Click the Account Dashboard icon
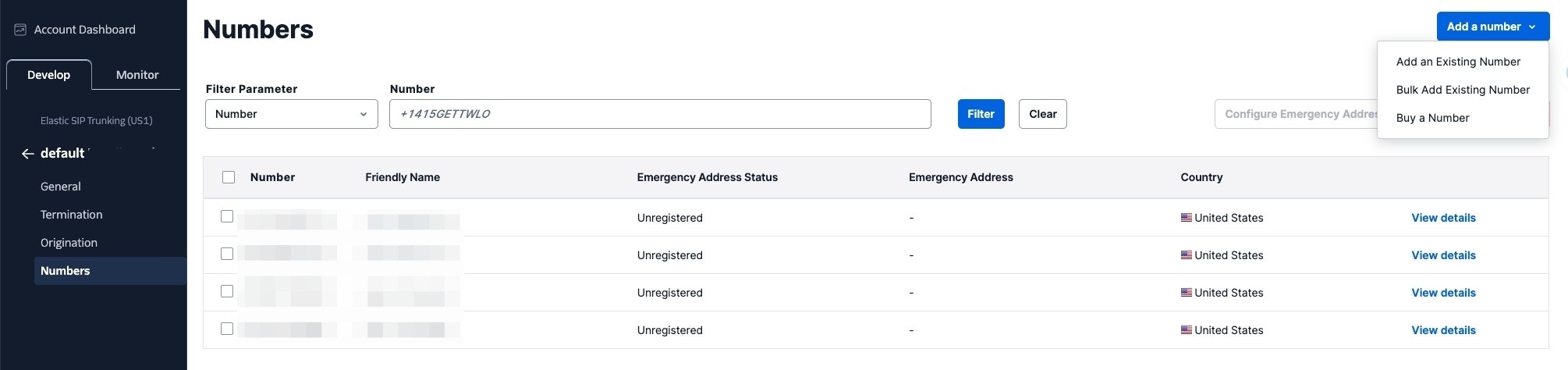The width and height of the screenshot is (1568, 370). (x=20, y=30)
